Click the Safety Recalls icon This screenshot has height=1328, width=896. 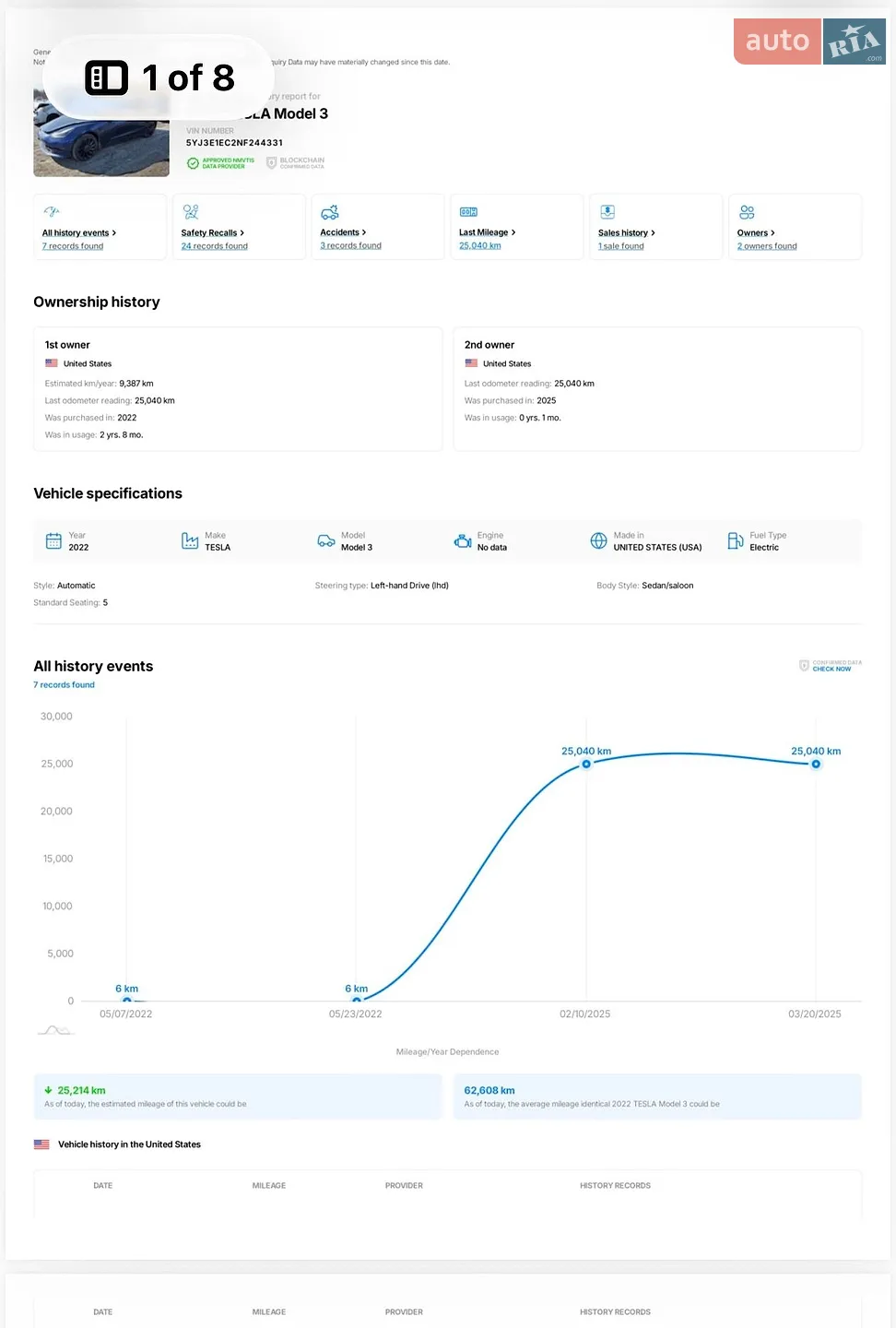click(191, 212)
